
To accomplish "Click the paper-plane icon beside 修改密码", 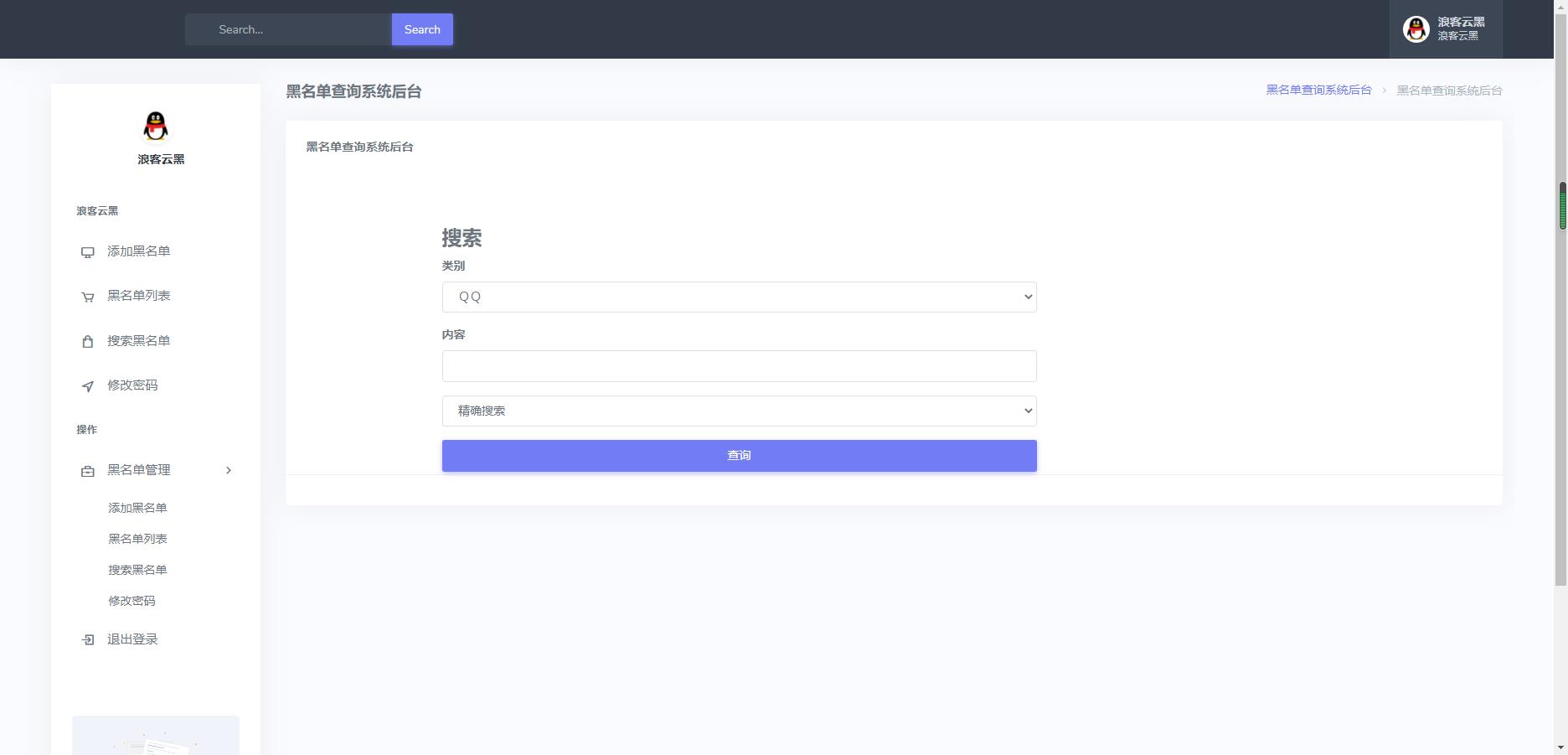I will [87, 386].
